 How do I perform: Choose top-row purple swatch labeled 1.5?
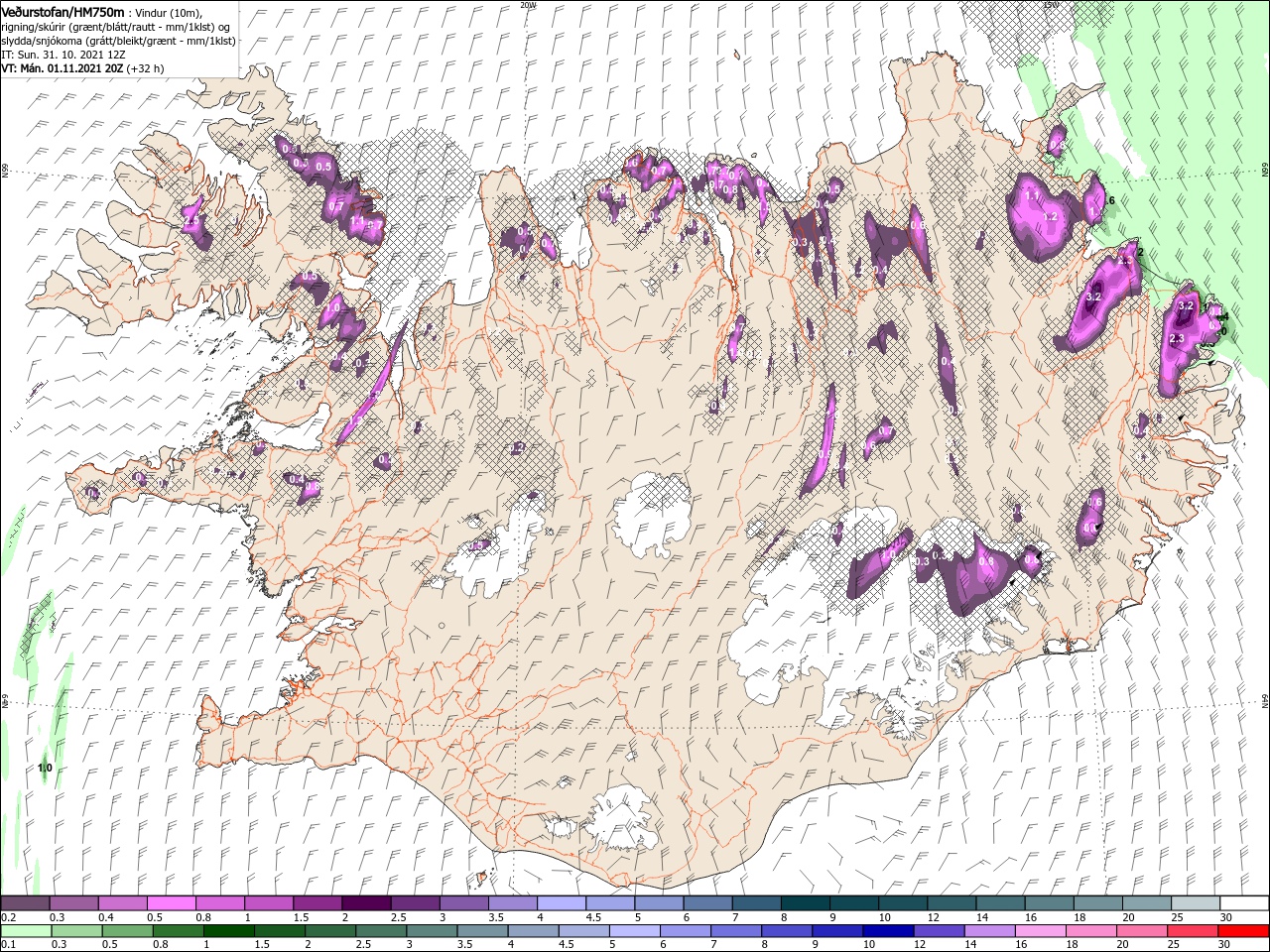pos(317,903)
